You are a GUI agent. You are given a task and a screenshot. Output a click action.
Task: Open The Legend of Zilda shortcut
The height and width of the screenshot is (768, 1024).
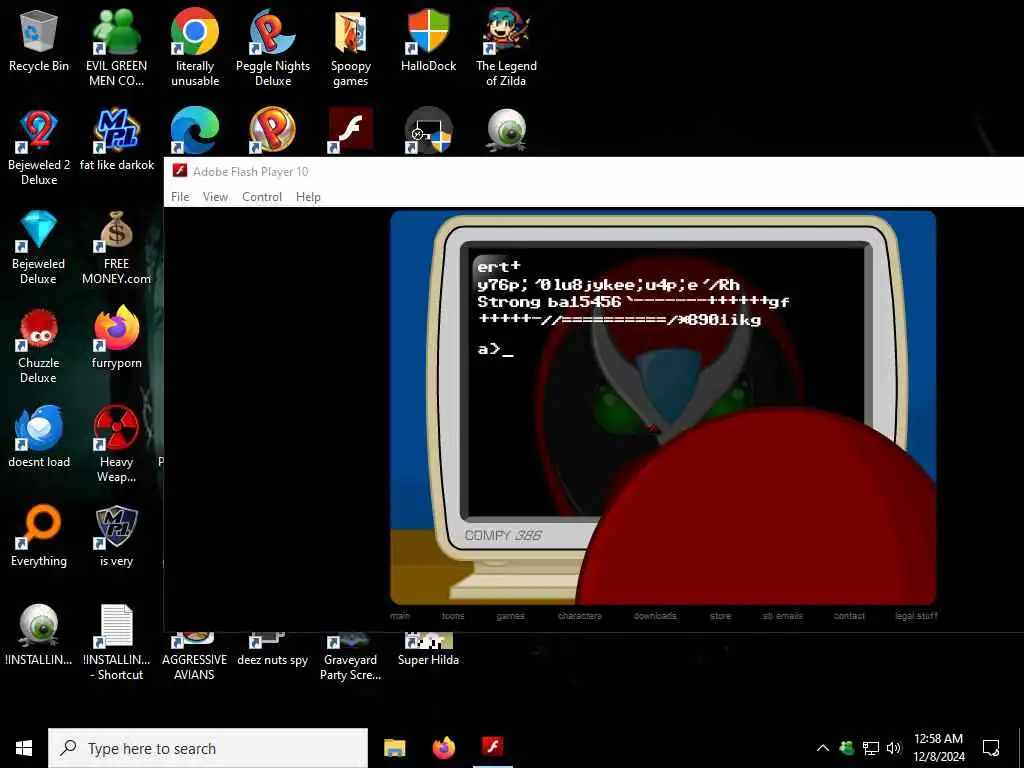tap(506, 47)
